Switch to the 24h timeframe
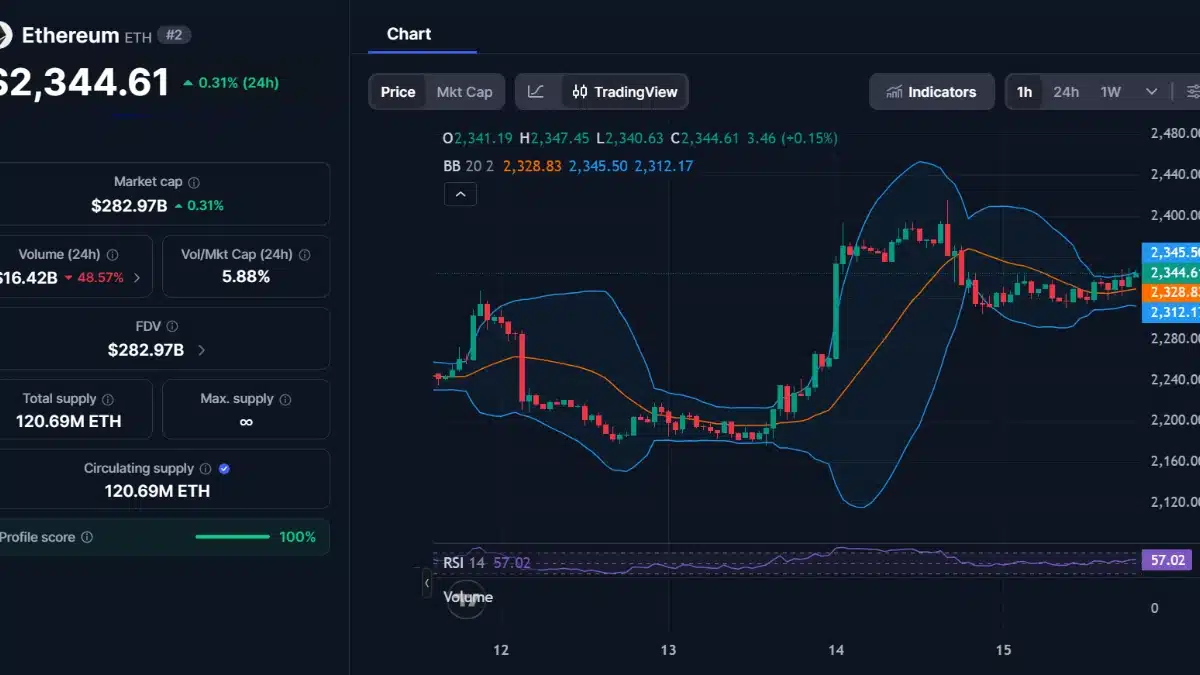Image resolution: width=1200 pixels, height=675 pixels. [x=1066, y=91]
